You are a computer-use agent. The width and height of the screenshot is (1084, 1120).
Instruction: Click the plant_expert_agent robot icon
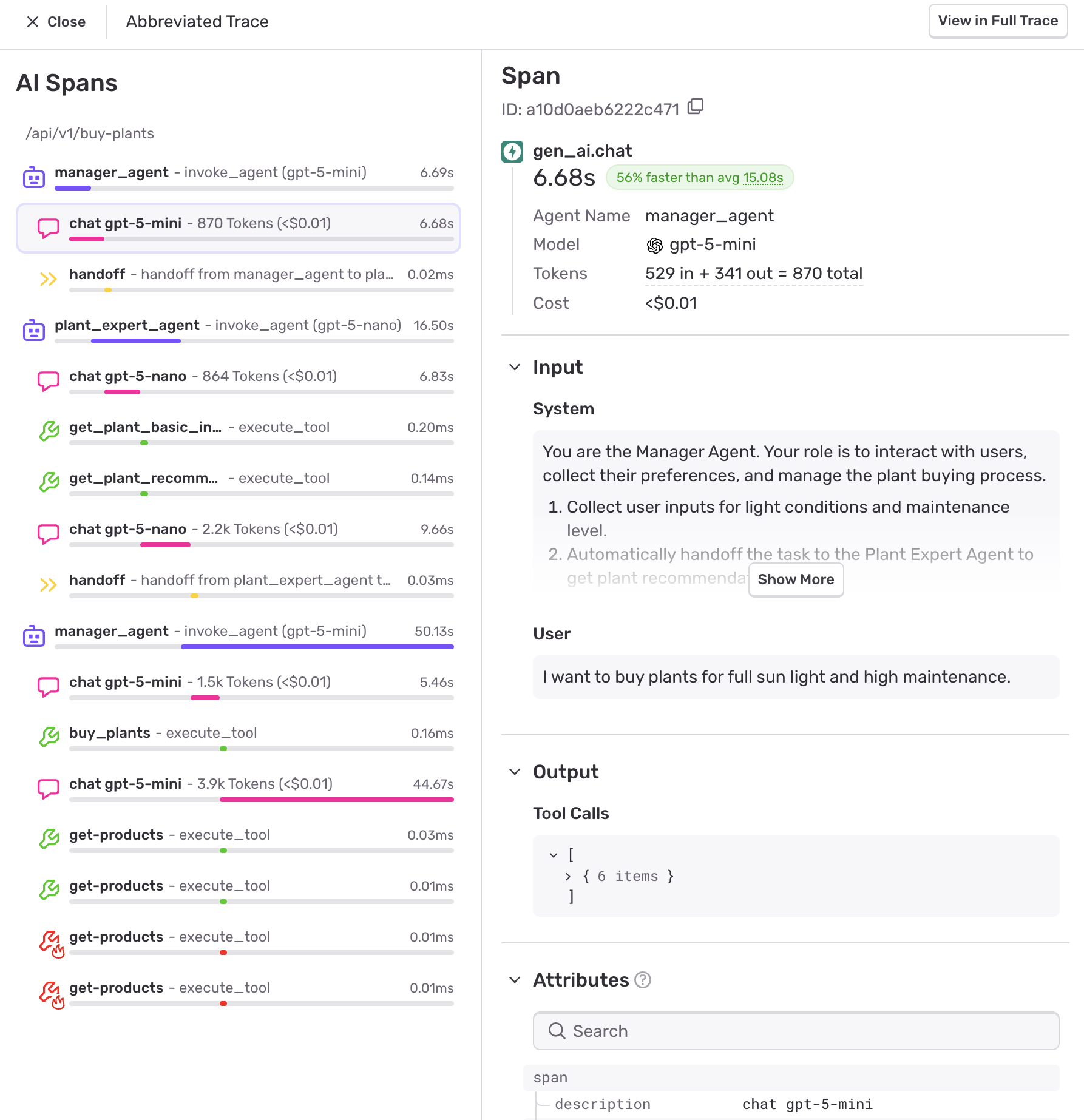pyautogui.click(x=34, y=329)
